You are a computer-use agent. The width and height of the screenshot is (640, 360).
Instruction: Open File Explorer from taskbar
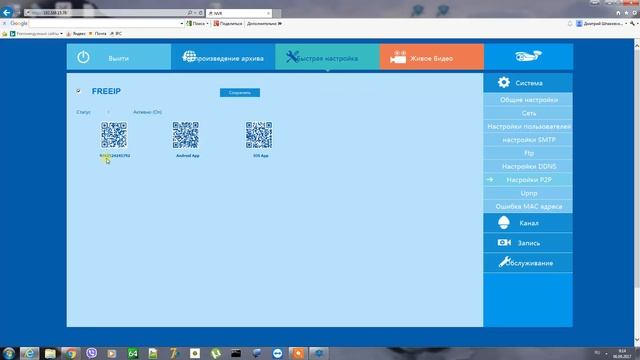click(x=50, y=353)
